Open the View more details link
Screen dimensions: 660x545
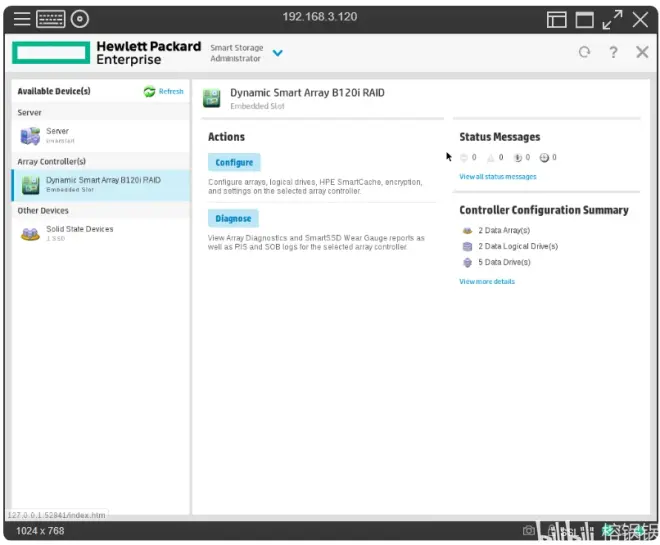point(487,282)
